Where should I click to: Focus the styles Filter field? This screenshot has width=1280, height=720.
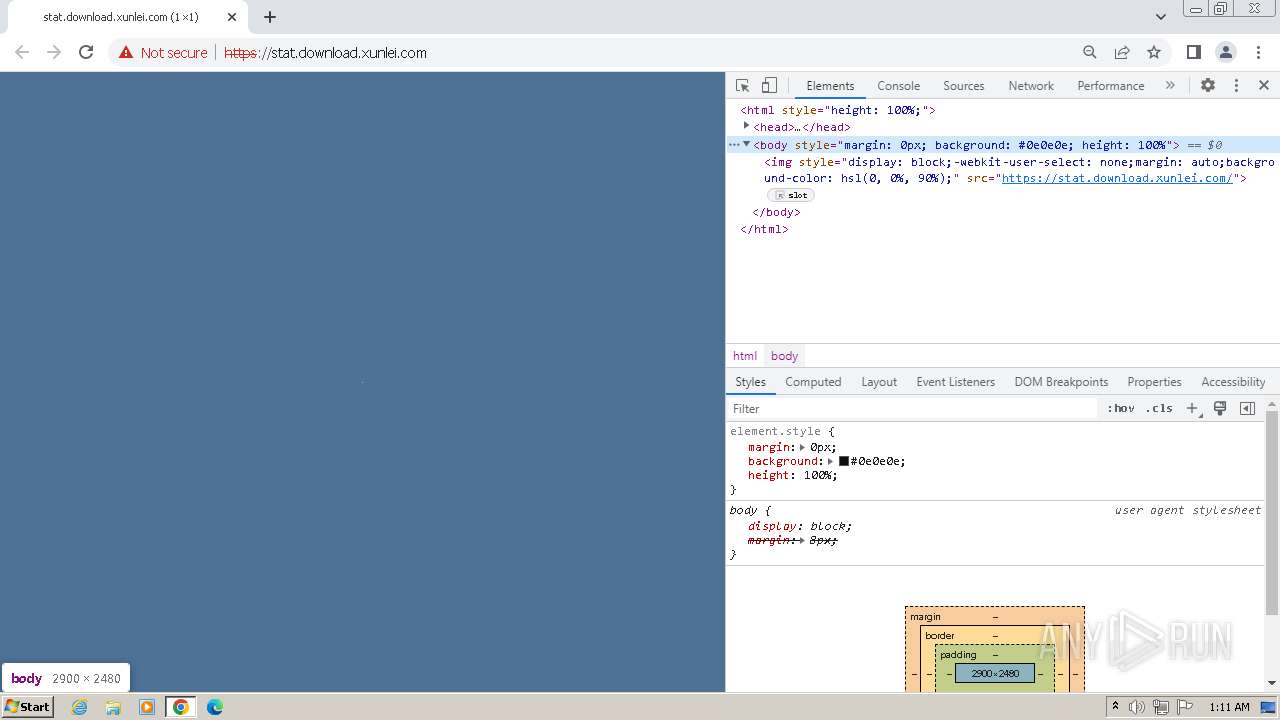913,408
